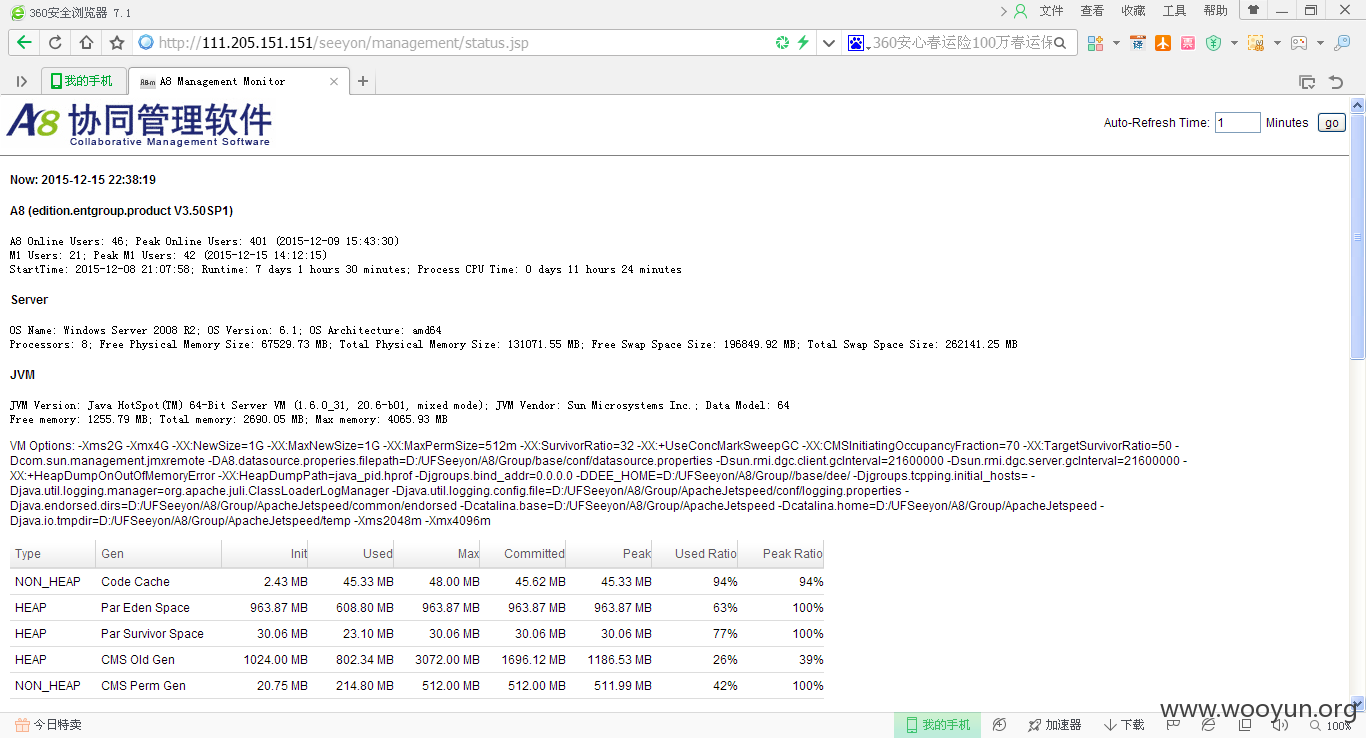Expand the arrow beside the extensions grid
The image size is (1366, 738).
click(x=1116, y=43)
